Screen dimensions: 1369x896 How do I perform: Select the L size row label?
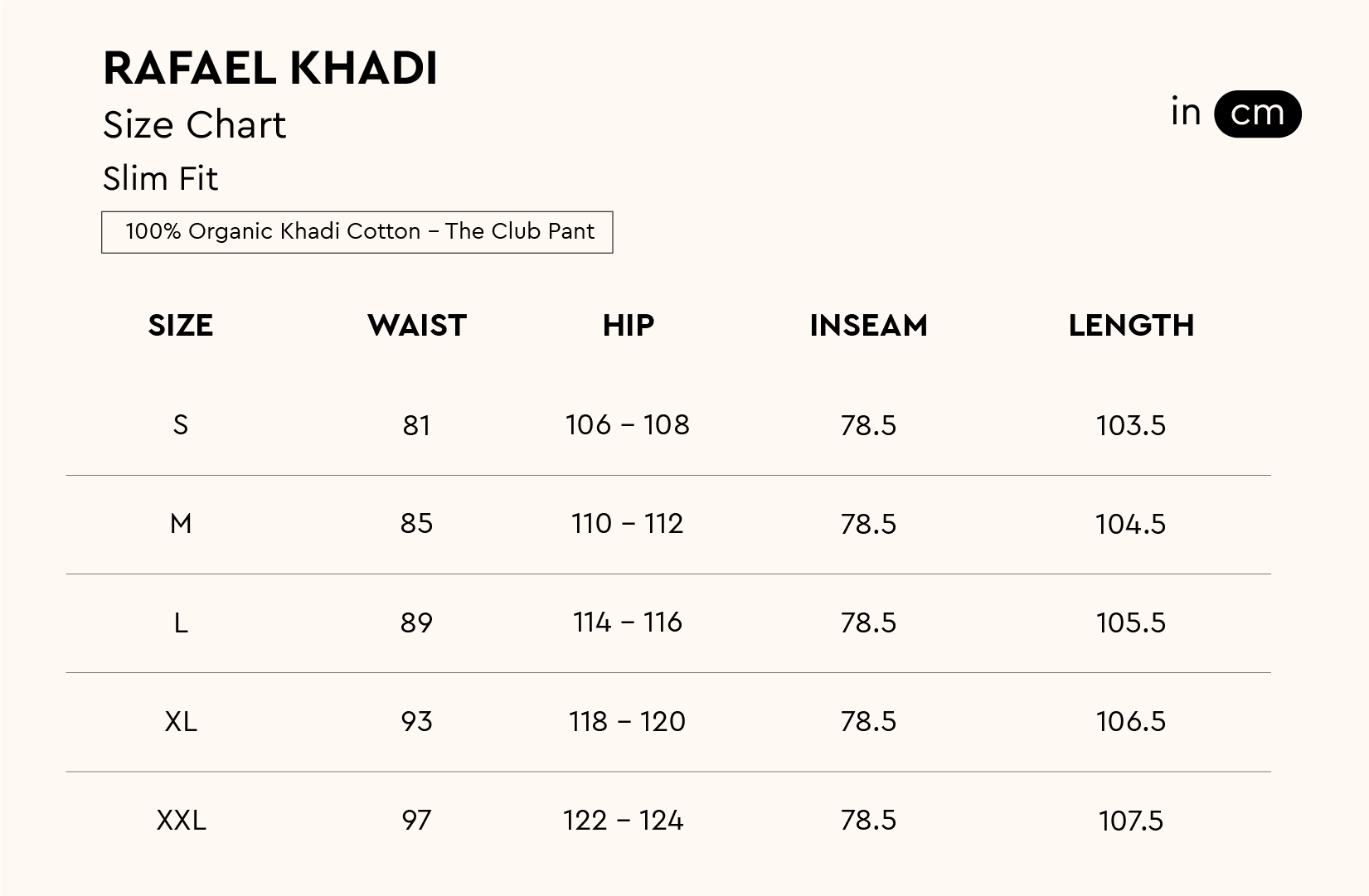pyautogui.click(x=181, y=622)
